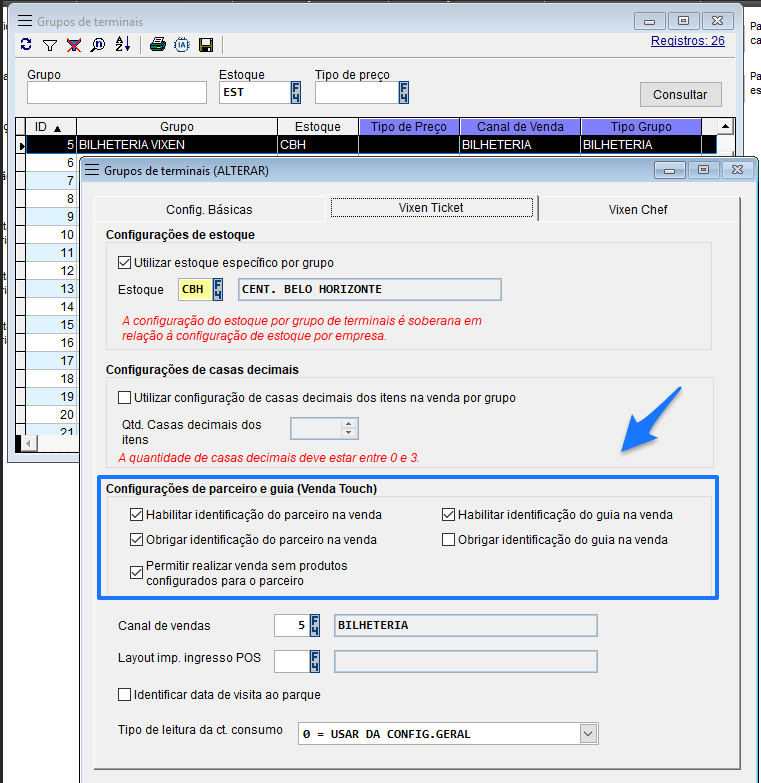This screenshot has width=761, height=783.
Task: Click the Estoque filter field with EST
Action: [255, 92]
